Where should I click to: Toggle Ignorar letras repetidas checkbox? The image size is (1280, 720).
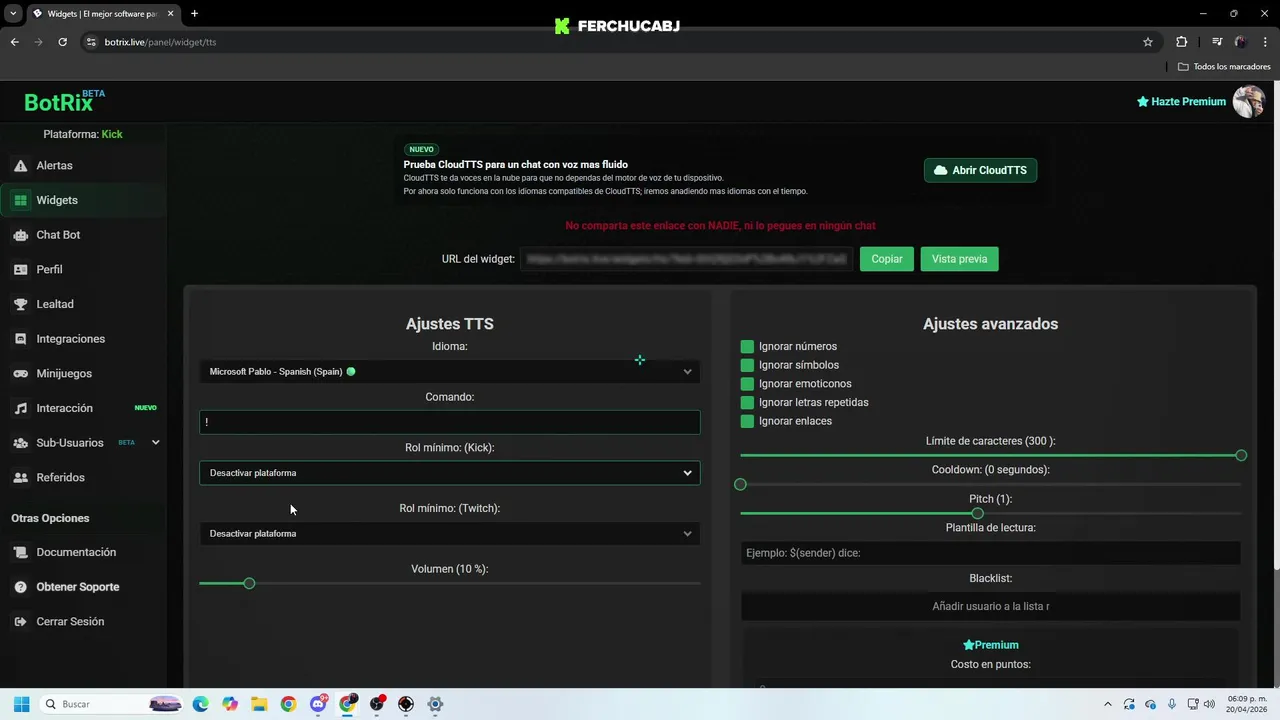point(747,402)
